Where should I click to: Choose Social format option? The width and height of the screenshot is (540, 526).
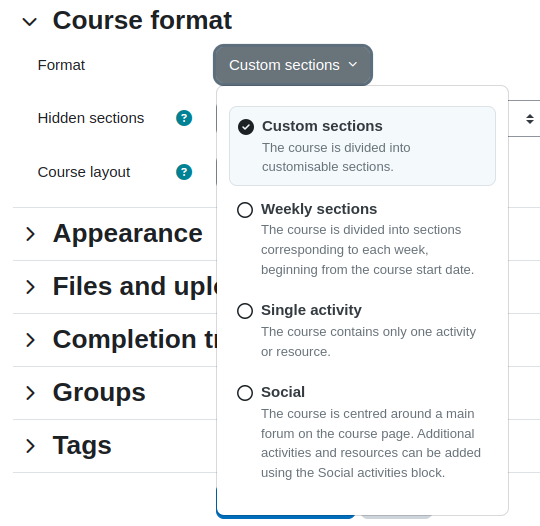pyautogui.click(x=362, y=432)
